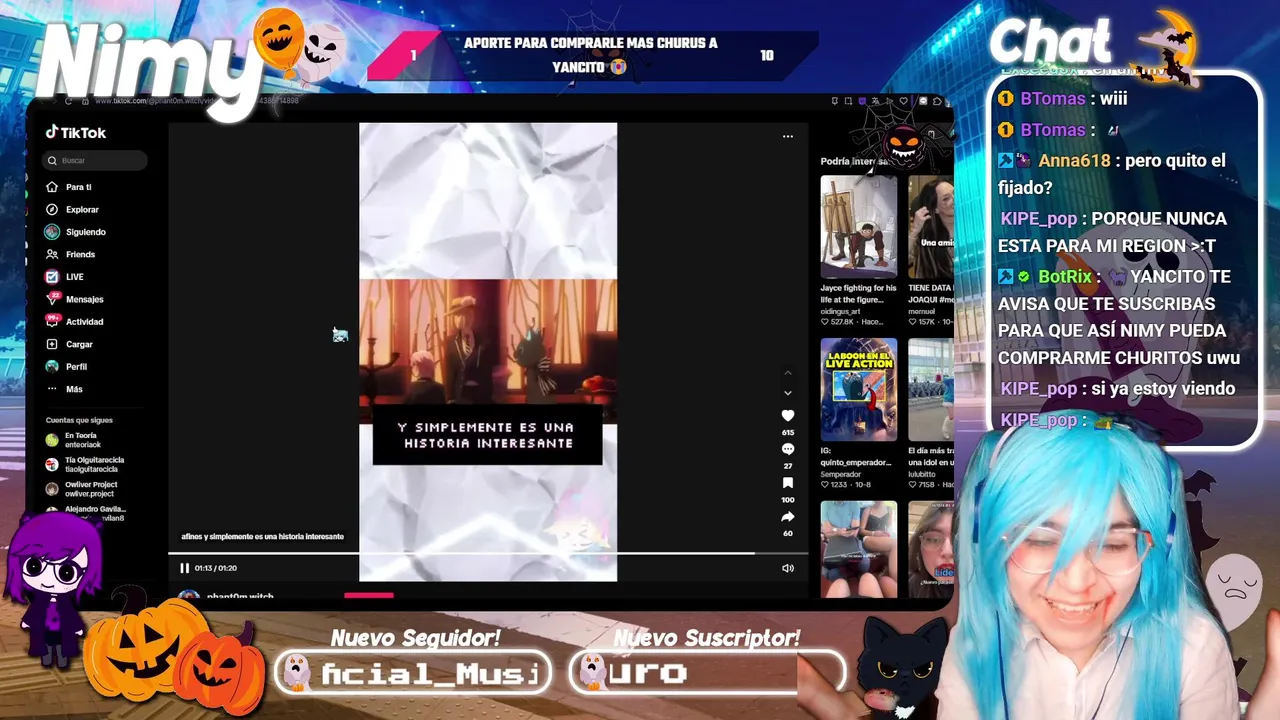Open the LIVE section
This screenshot has height=720, width=1280.
tap(65, 277)
